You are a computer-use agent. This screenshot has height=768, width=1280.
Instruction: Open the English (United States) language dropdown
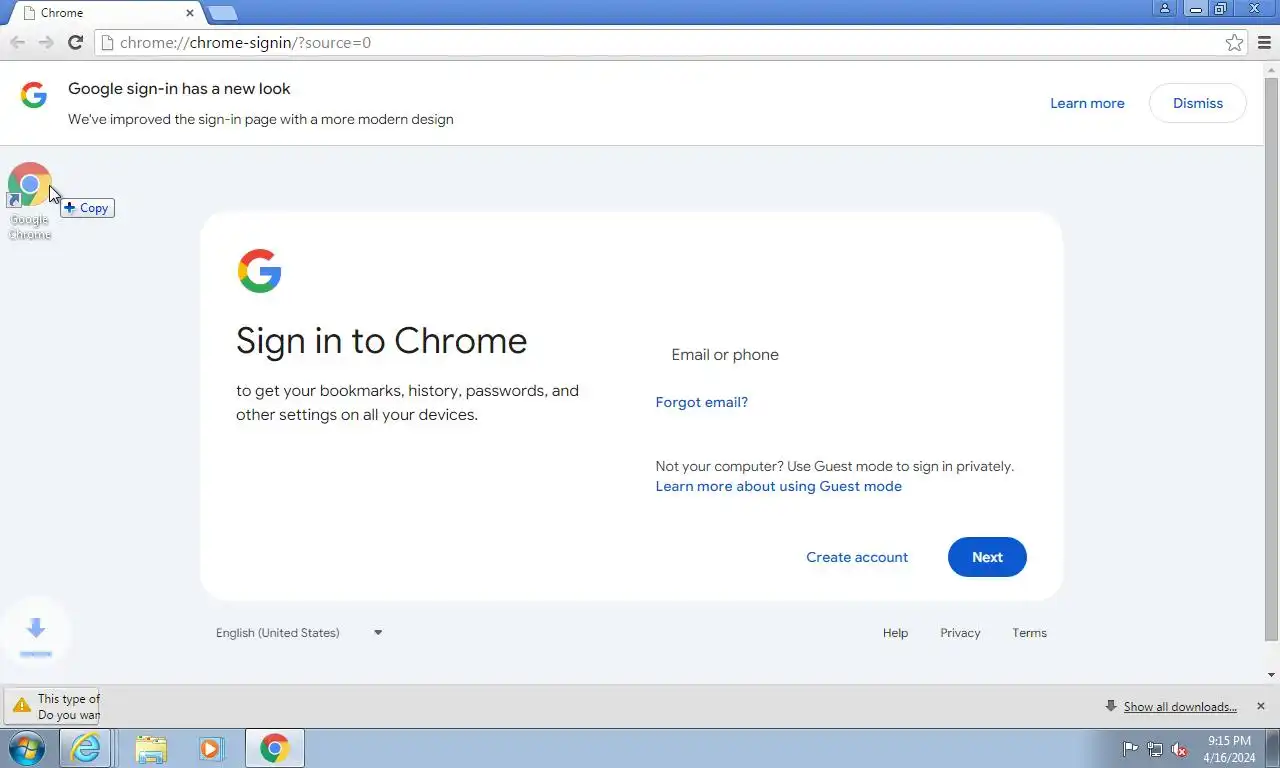(299, 632)
